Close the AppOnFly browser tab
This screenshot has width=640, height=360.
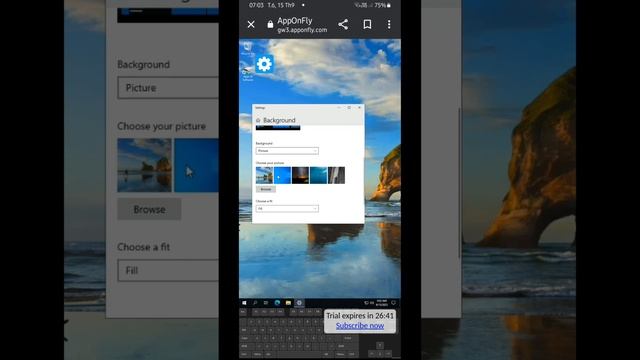click(x=251, y=24)
